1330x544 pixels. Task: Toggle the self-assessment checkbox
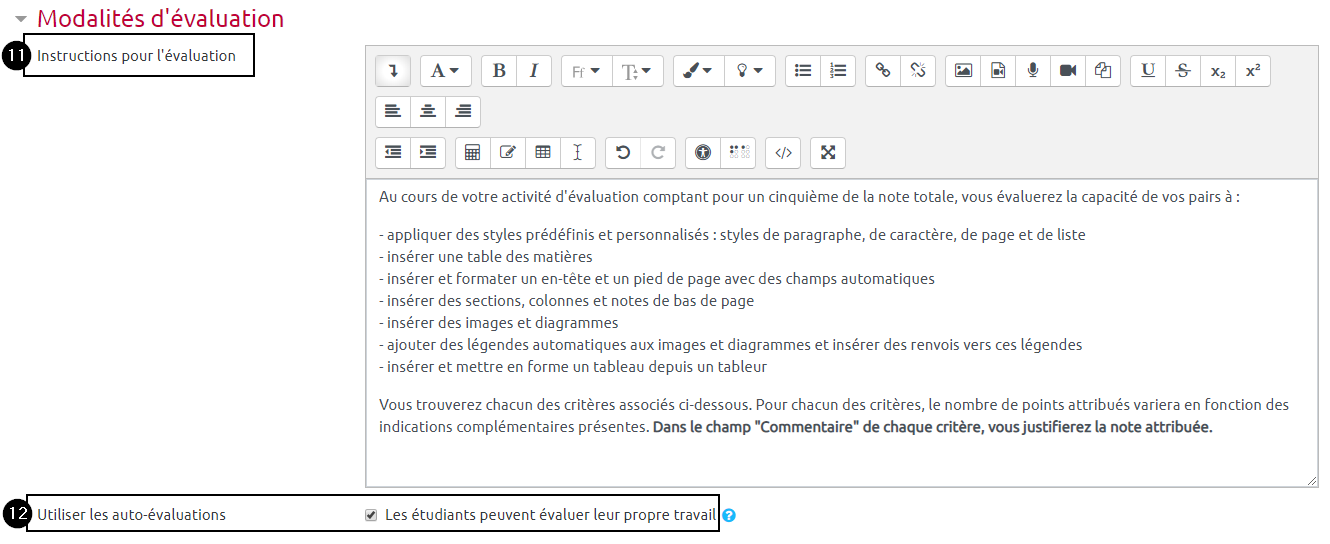[x=371, y=515]
